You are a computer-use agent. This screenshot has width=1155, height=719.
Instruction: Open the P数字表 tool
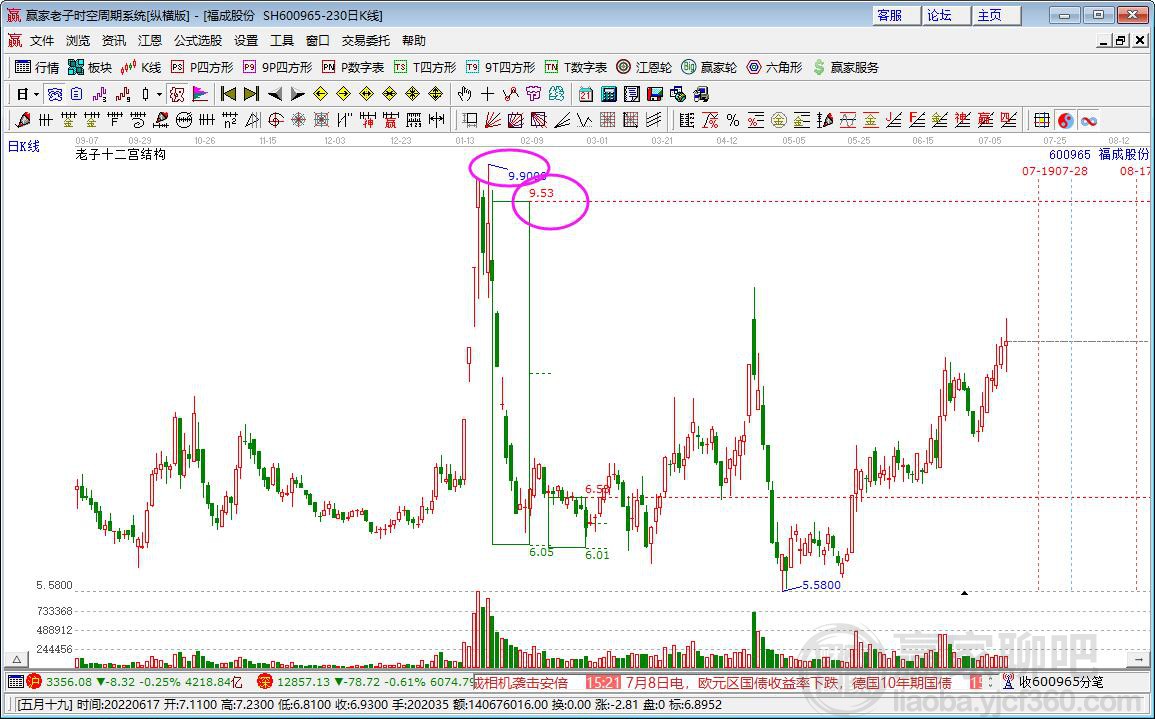(x=353, y=68)
